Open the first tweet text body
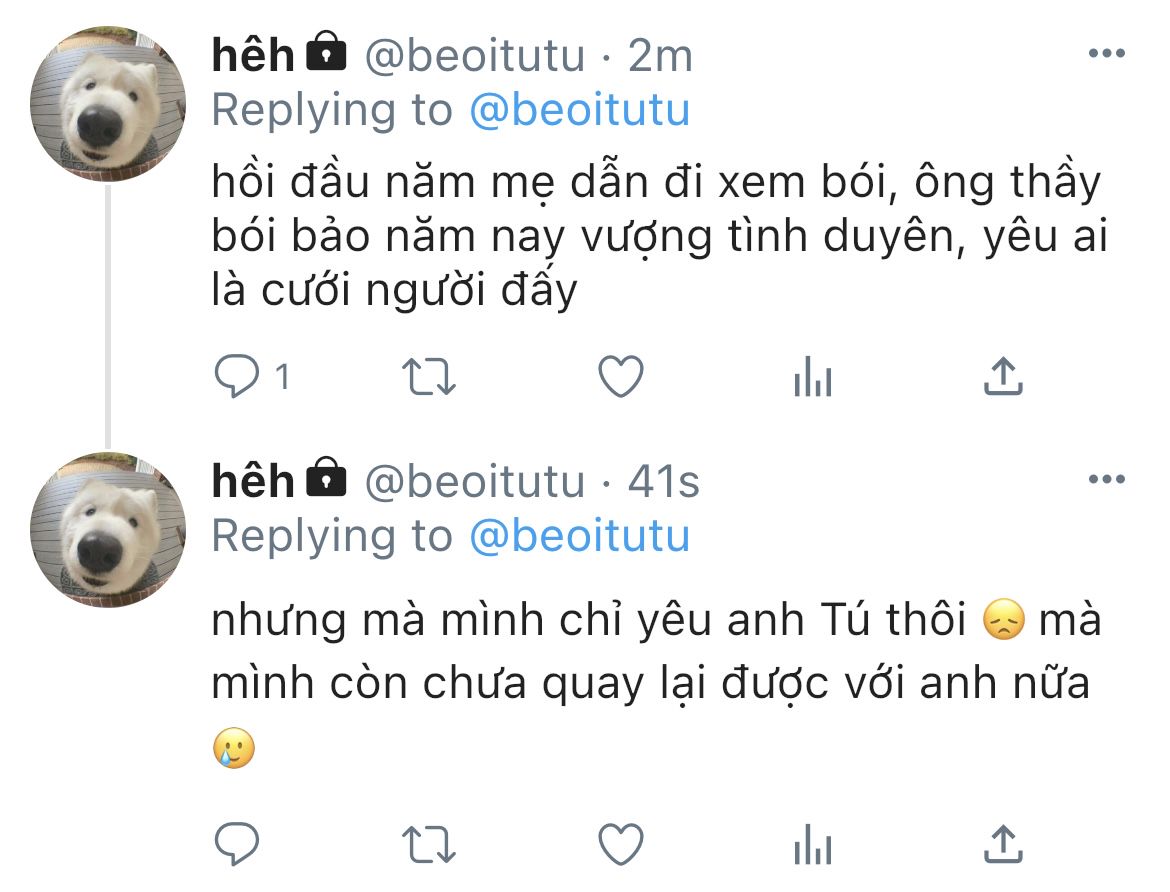 (x=660, y=235)
